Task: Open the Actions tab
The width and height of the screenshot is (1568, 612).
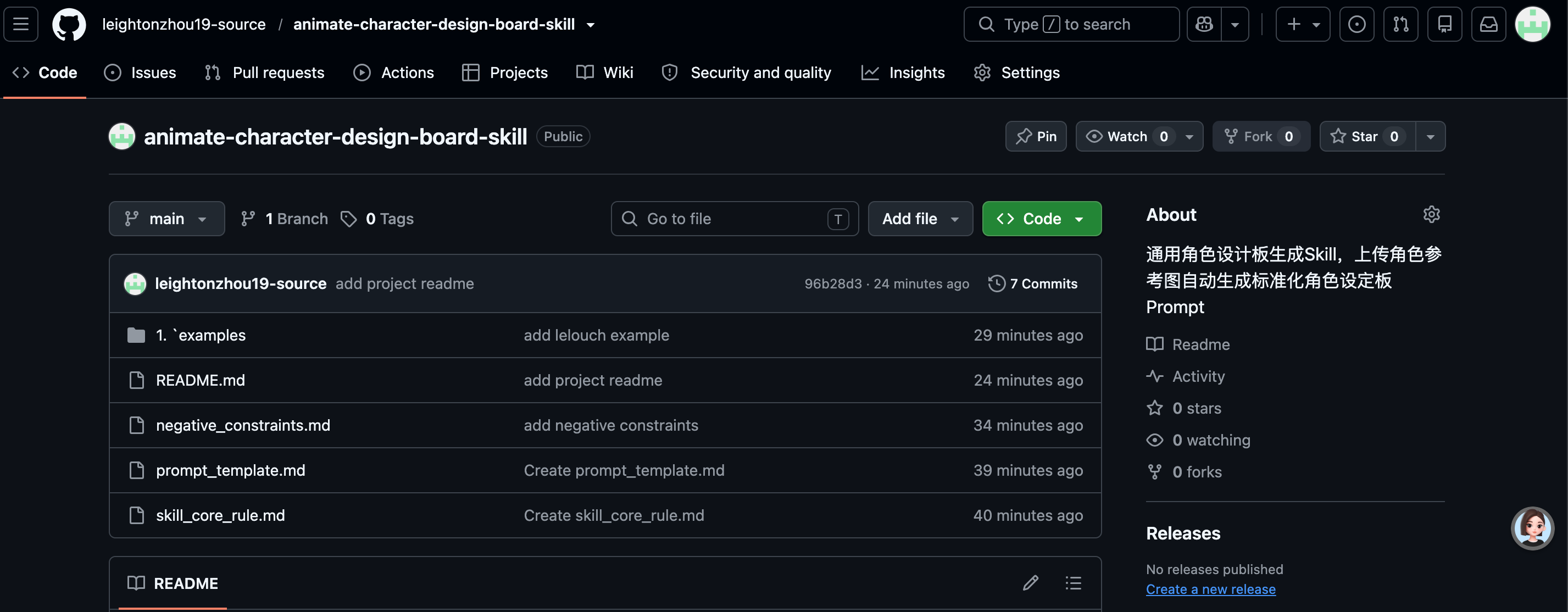Action: 393,73
